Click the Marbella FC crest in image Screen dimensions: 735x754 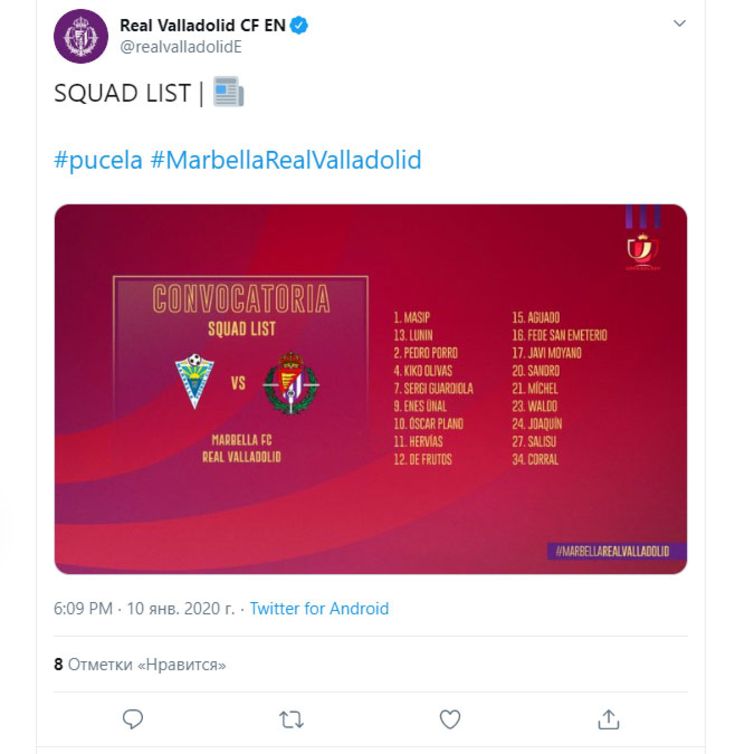[194, 381]
